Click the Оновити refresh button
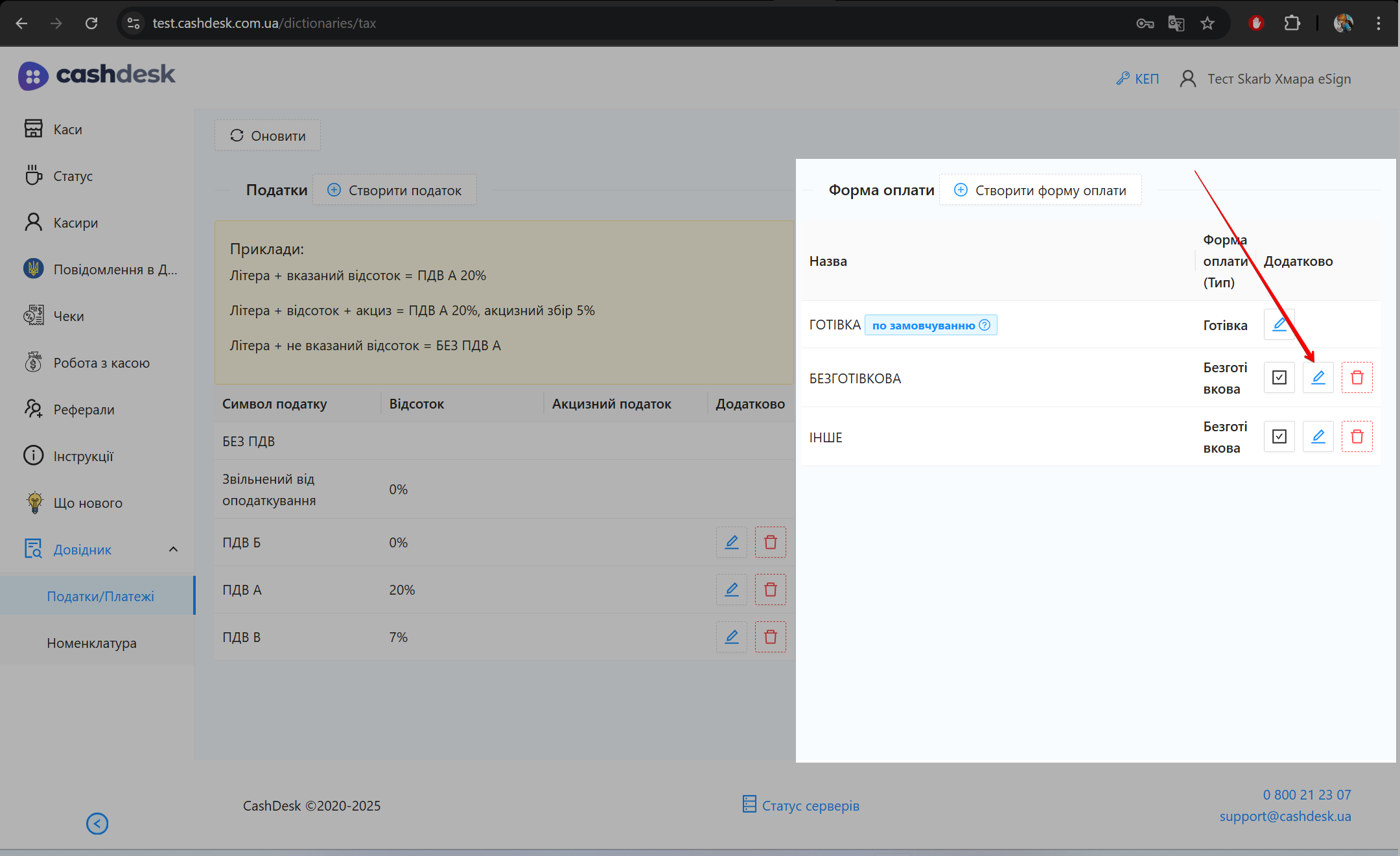Screen dimensions: 1400x856 point(268,136)
